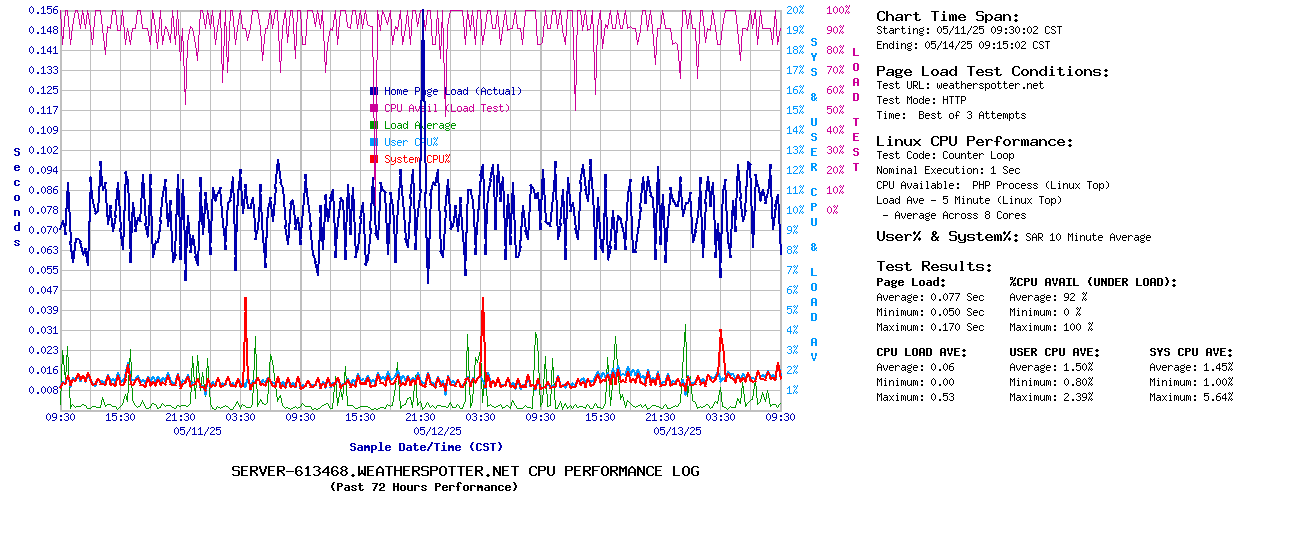
Task: Click the '(Past 72 Hours Performance)' subtitle
Action: (x=424, y=487)
